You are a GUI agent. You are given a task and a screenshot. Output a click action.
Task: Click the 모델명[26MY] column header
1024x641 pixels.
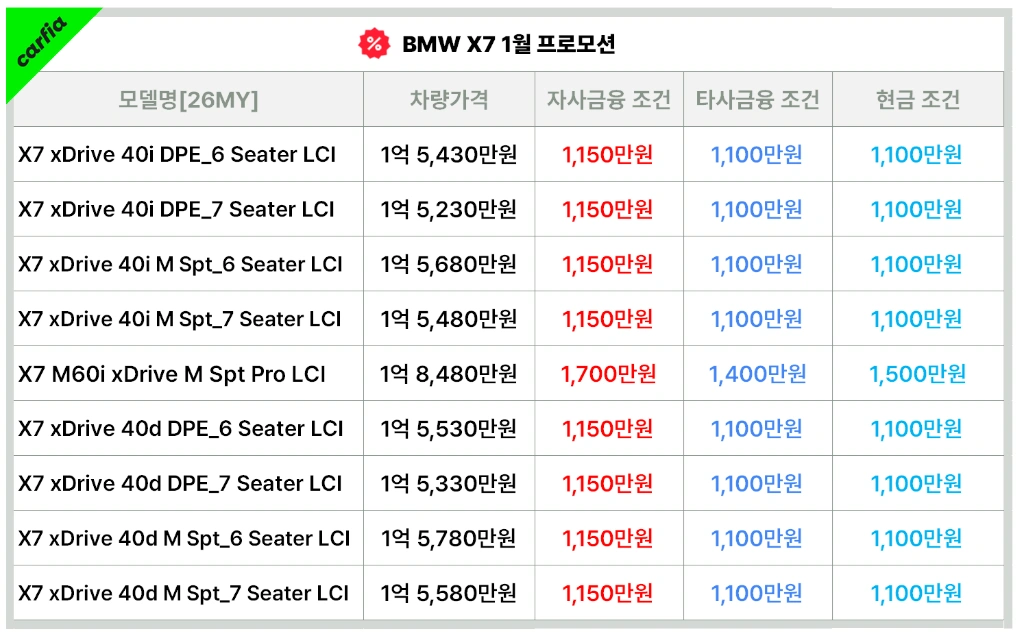click(x=188, y=99)
